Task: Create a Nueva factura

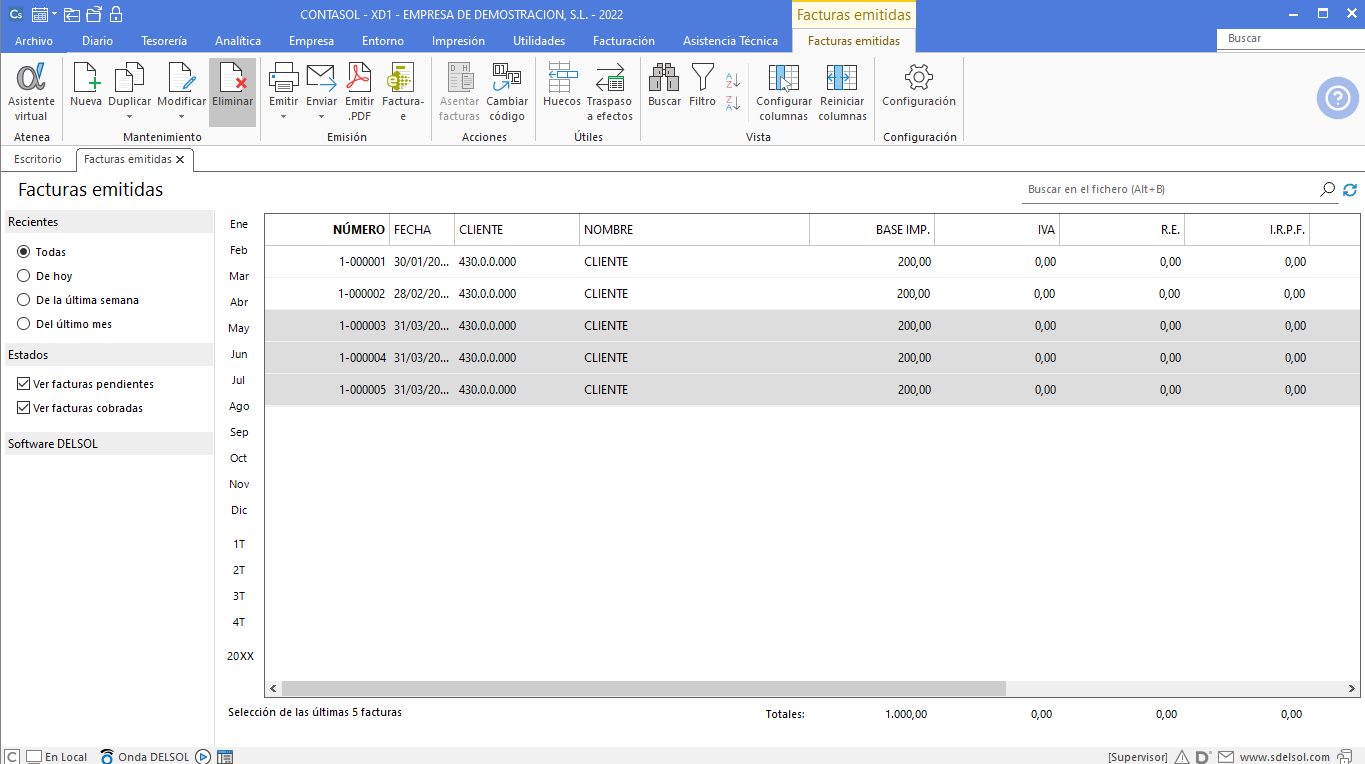Action: [86, 85]
